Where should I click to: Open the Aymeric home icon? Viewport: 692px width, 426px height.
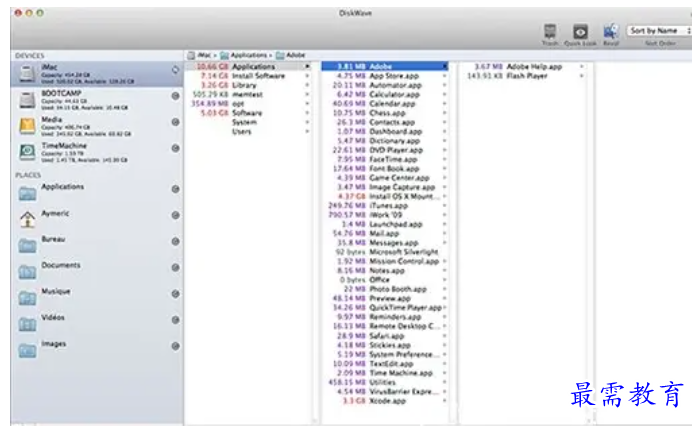(x=27, y=219)
